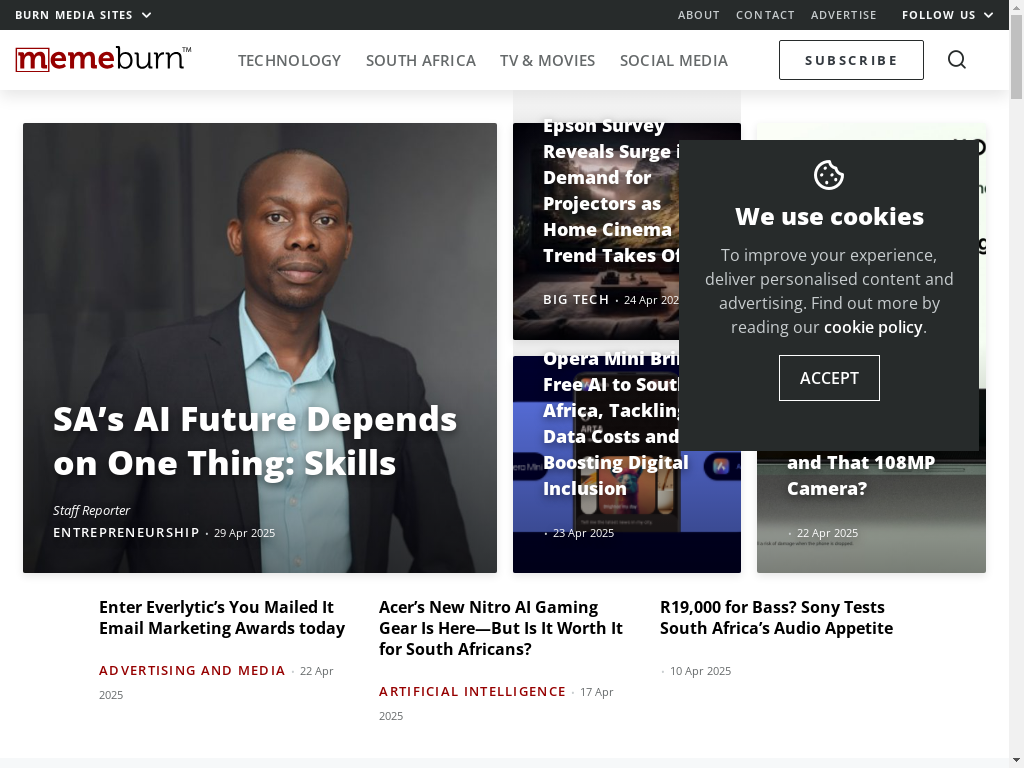
Task: Open the About page link
Action: tap(698, 14)
